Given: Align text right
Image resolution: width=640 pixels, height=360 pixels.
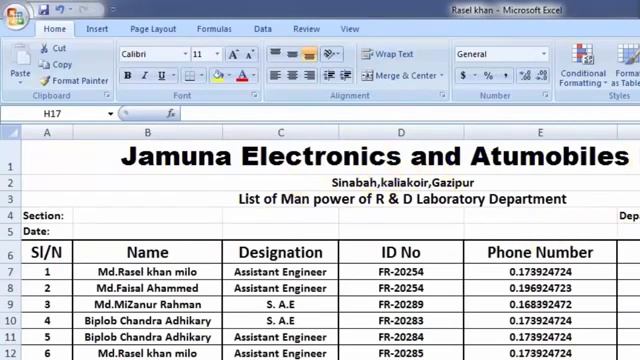Looking at the screenshot, I should pyautogui.click(x=309, y=76).
